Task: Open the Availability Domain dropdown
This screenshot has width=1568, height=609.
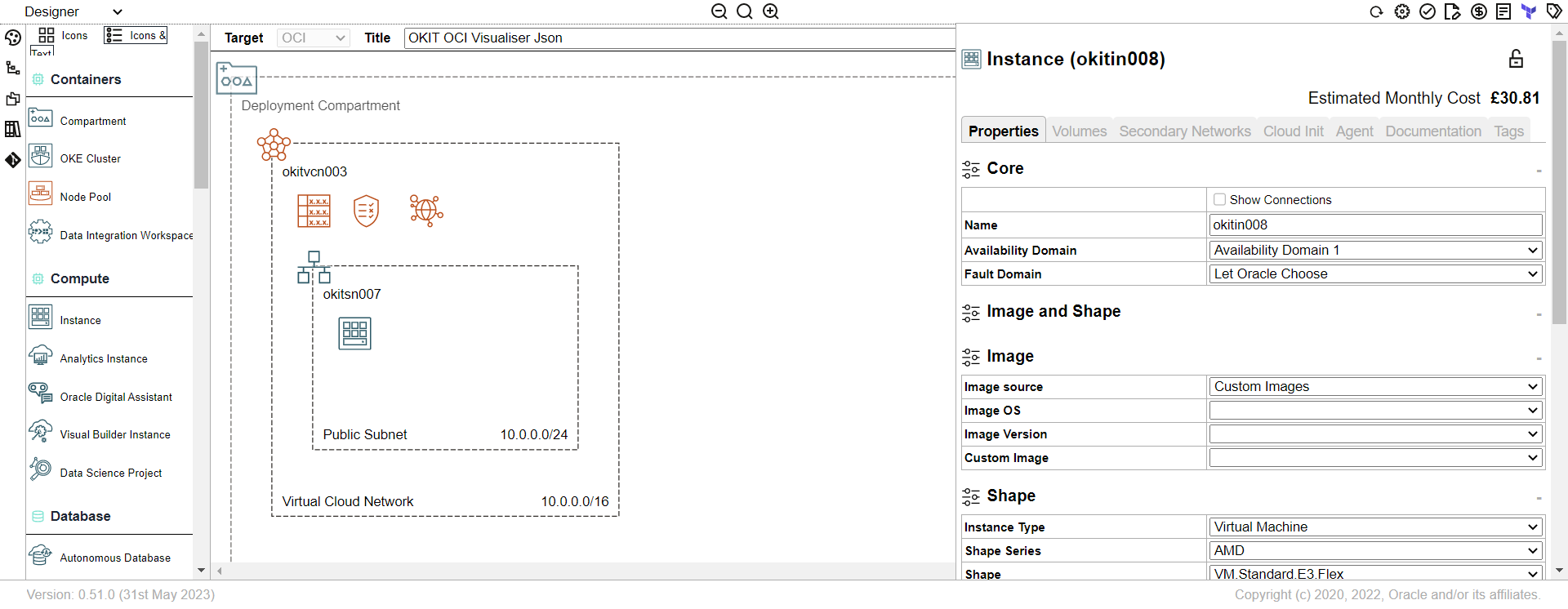Action: pyautogui.click(x=1376, y=250)
